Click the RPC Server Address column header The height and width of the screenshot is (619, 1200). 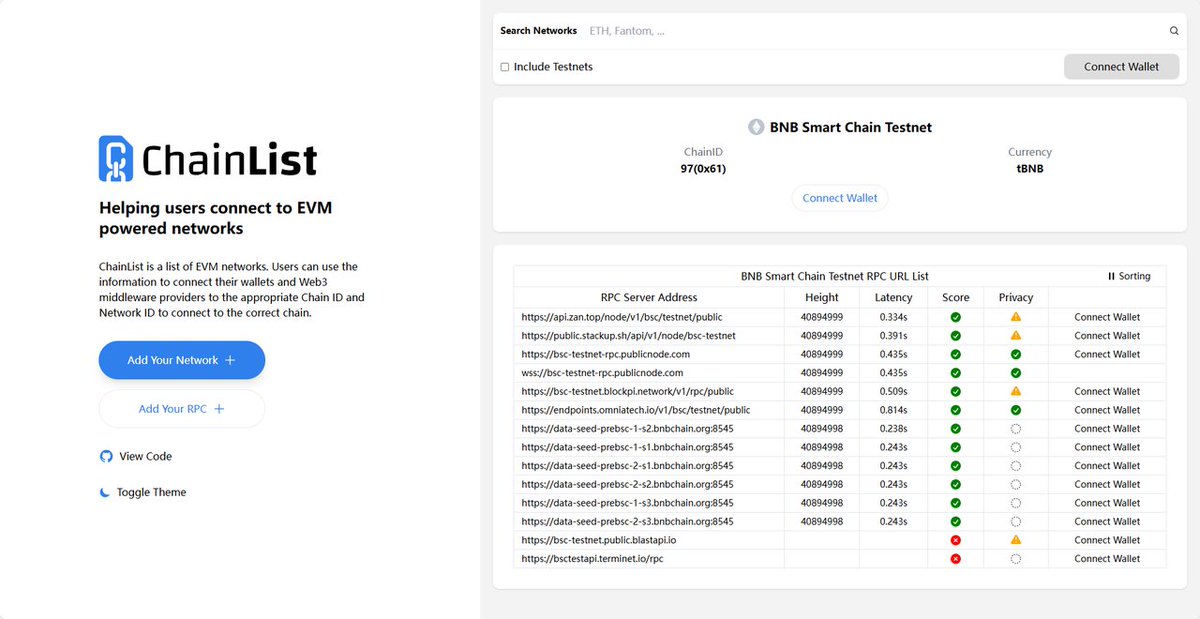[649, 297]
